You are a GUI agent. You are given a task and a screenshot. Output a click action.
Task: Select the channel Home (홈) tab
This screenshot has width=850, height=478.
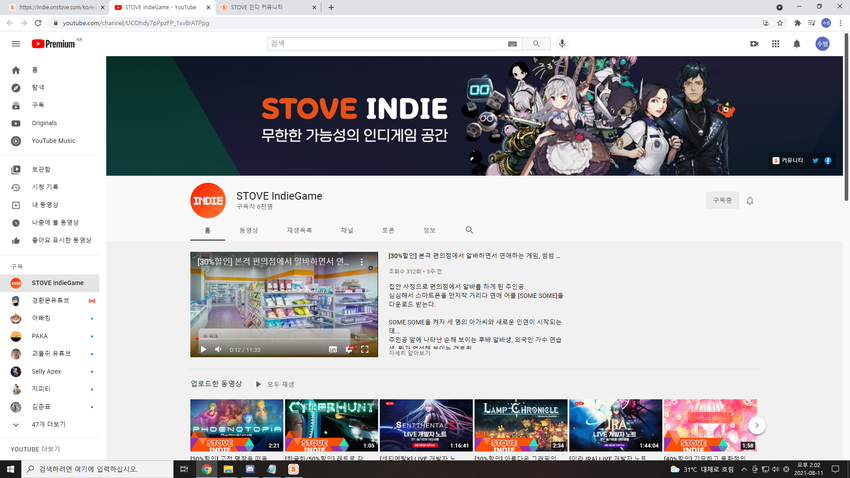coord(208,230)
